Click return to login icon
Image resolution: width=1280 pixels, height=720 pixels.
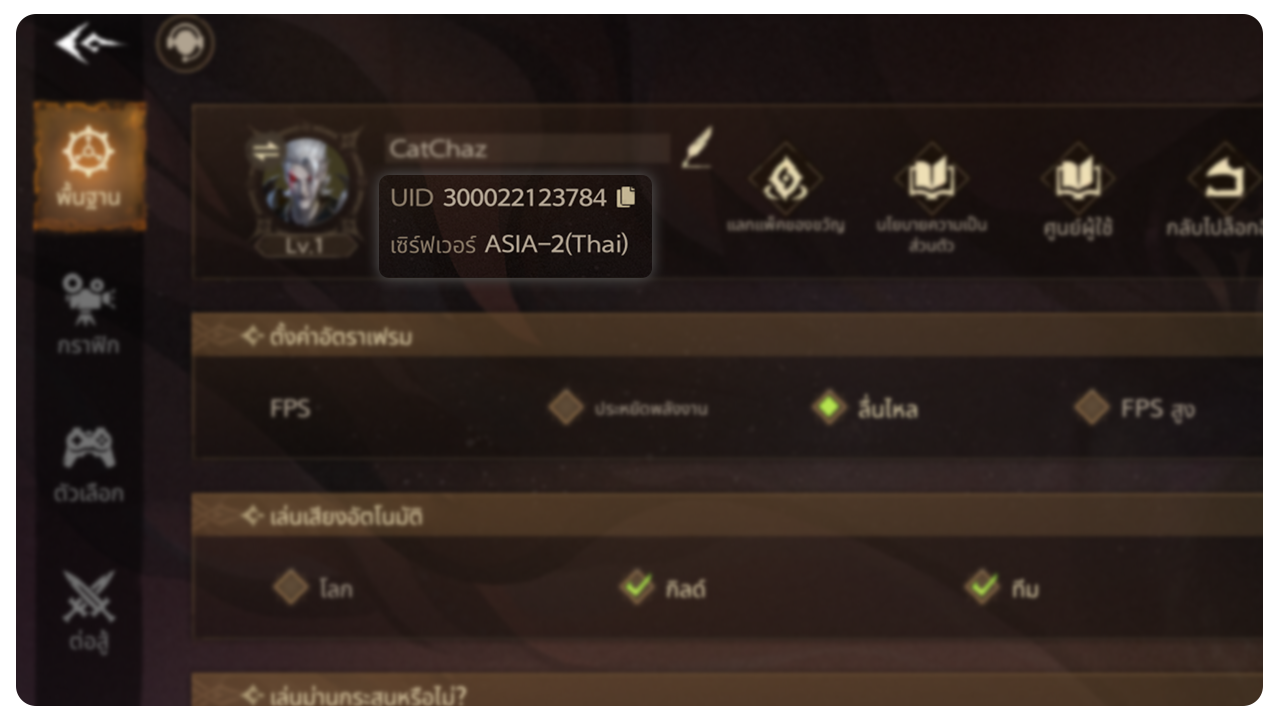click(x=1223, y=181)
